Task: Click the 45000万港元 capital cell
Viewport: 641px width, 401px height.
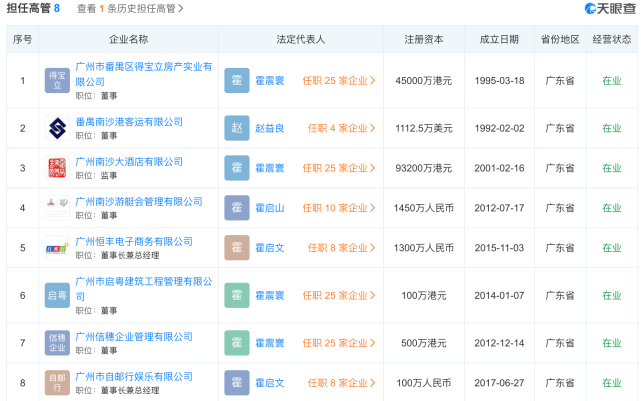Action: [x=424, y=81]
